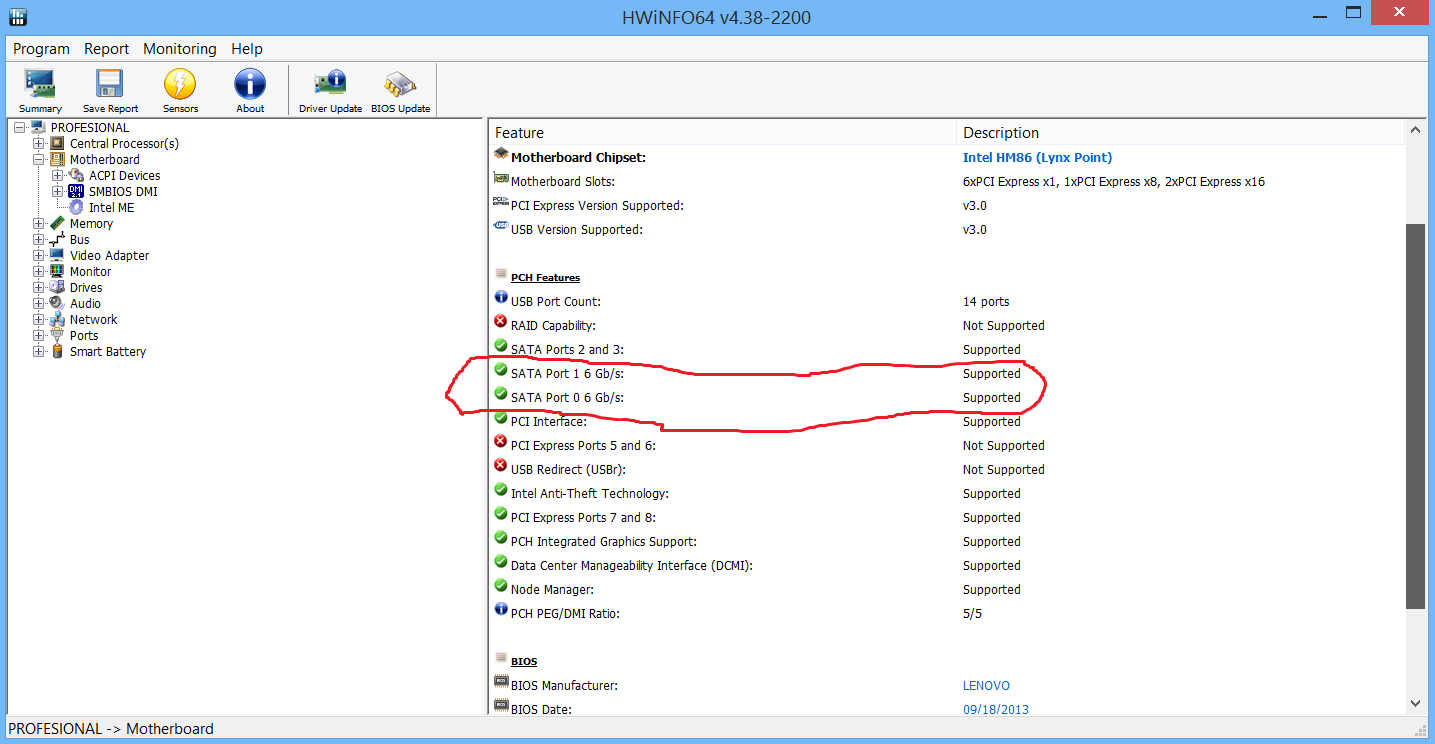The width and height of the screenshot is (1435, 744).
Task: Collapse the PROFESIONAL root node
Action: (20, 127)
